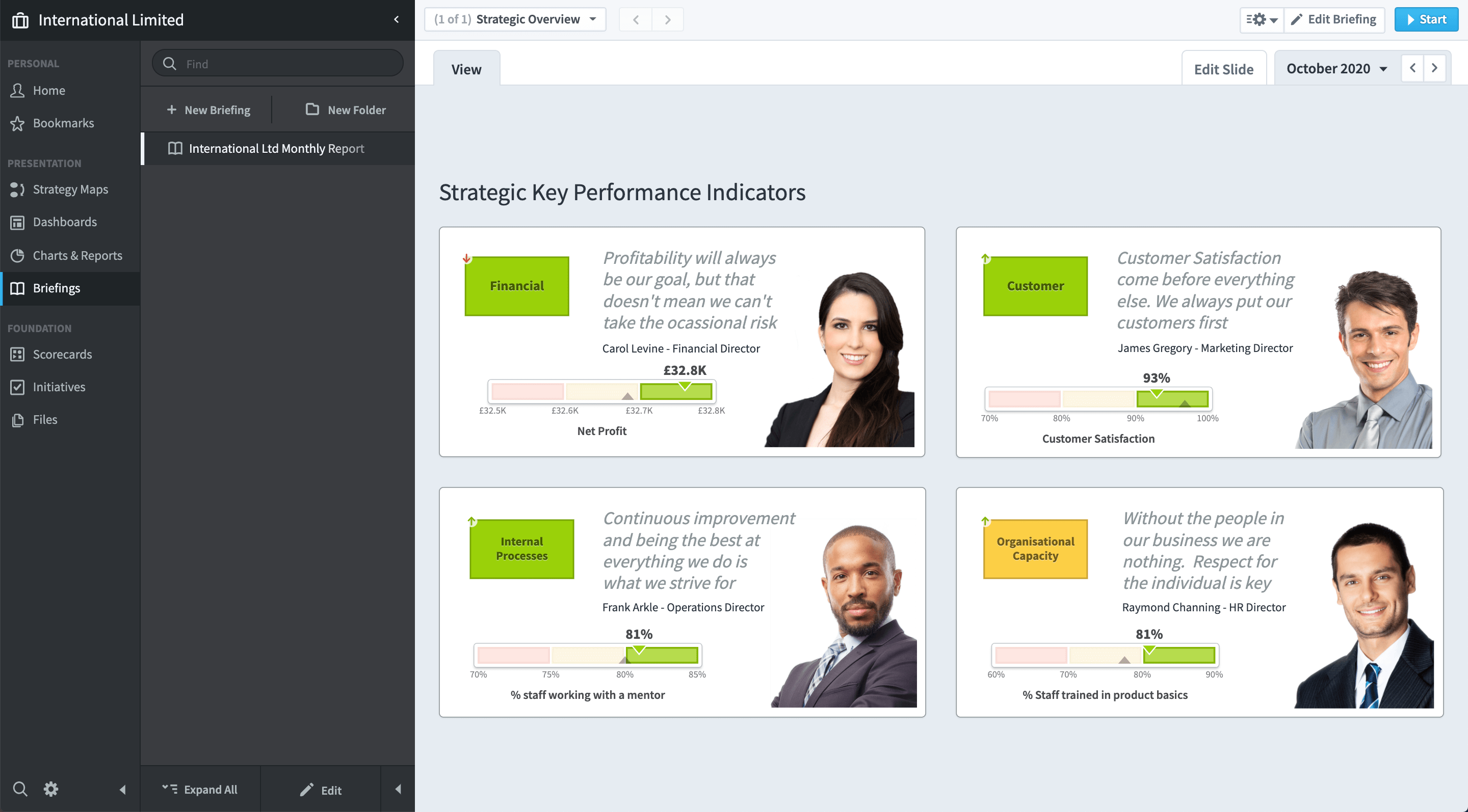Click the up trend arrow on Internal Processes

472,521
